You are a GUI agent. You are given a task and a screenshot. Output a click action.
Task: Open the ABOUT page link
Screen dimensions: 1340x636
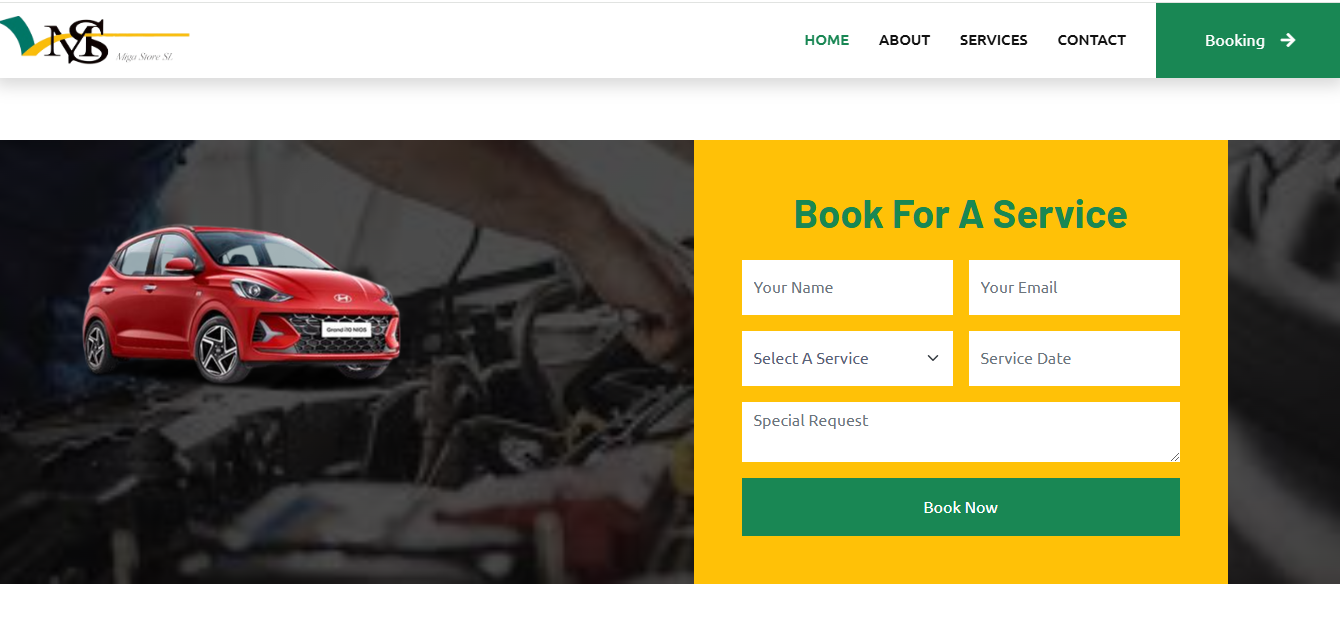pos(904,40)
